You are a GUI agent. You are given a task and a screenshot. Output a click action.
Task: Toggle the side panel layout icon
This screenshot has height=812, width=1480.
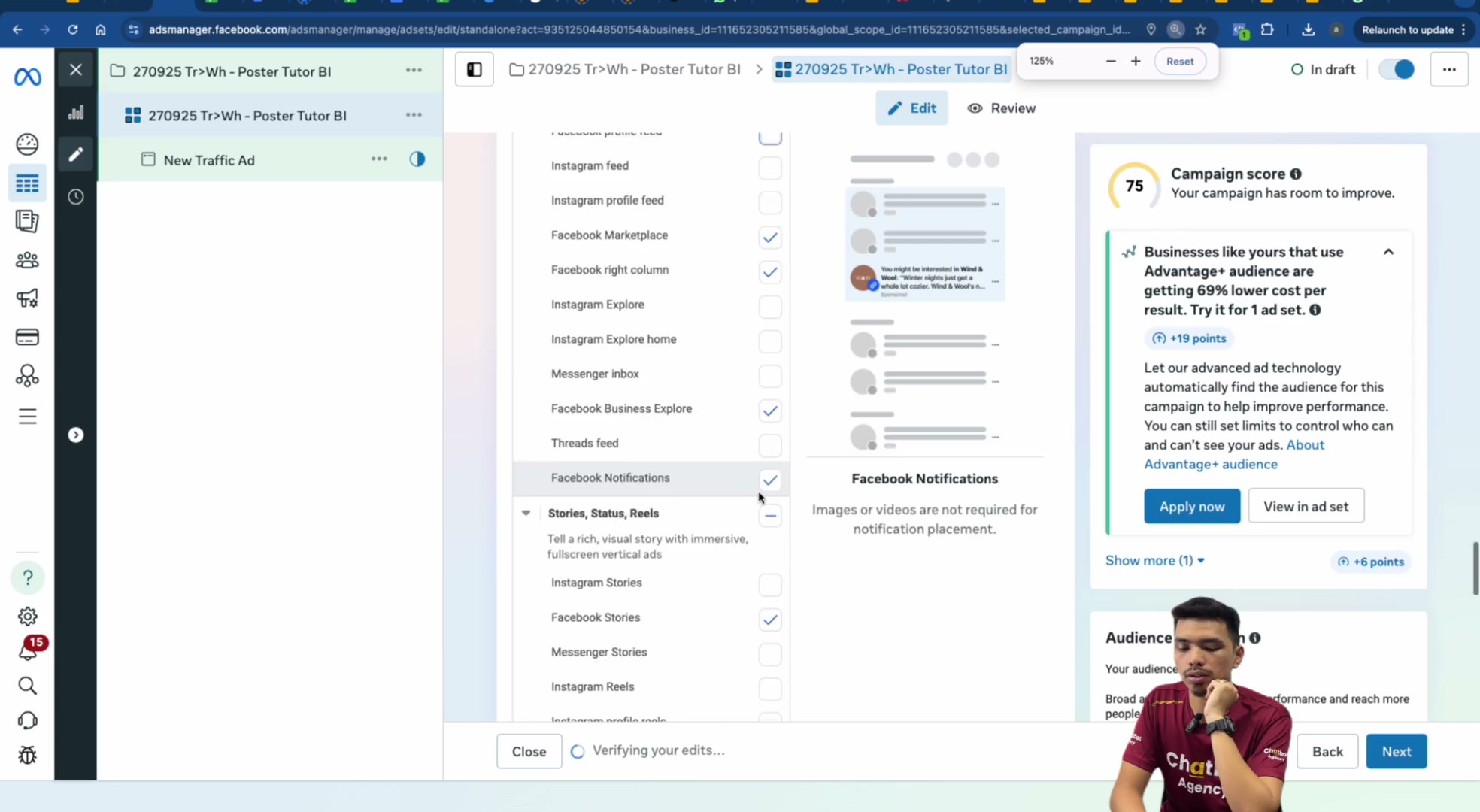[475, 69]
